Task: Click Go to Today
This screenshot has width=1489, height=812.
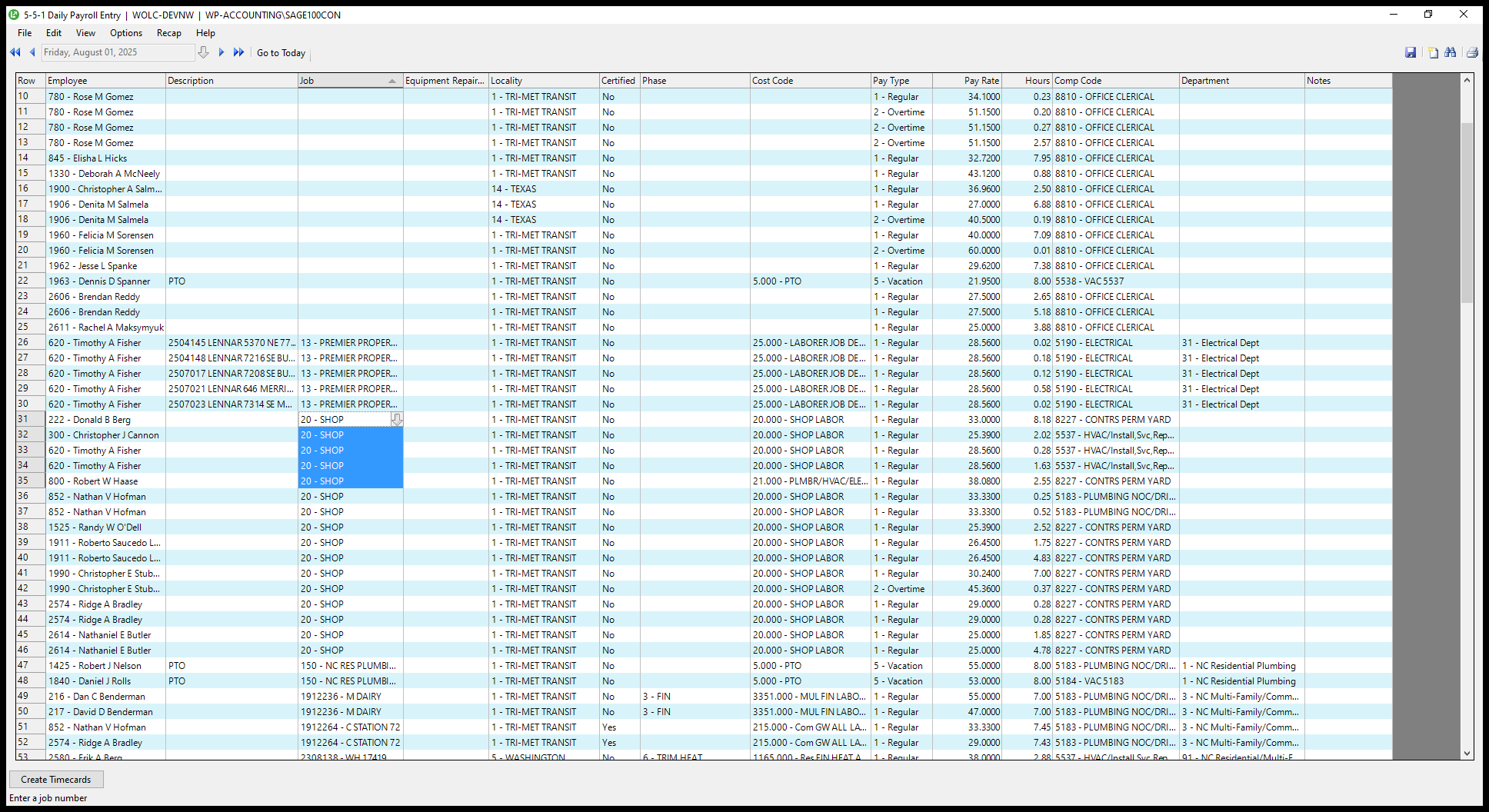Action: point(281,53)
